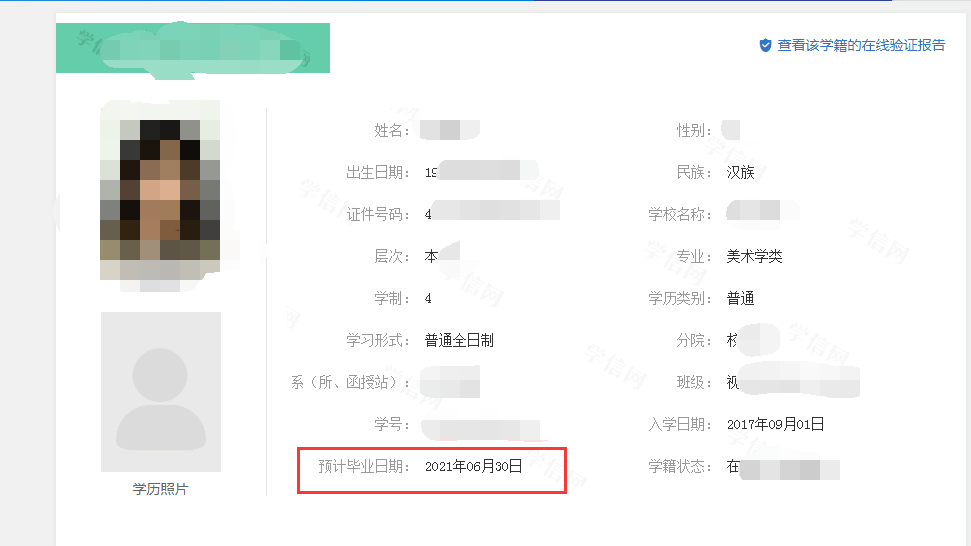971x546 pixels.
Task: Click the blue shield verification icon
Action: click(x=765, y=45)
